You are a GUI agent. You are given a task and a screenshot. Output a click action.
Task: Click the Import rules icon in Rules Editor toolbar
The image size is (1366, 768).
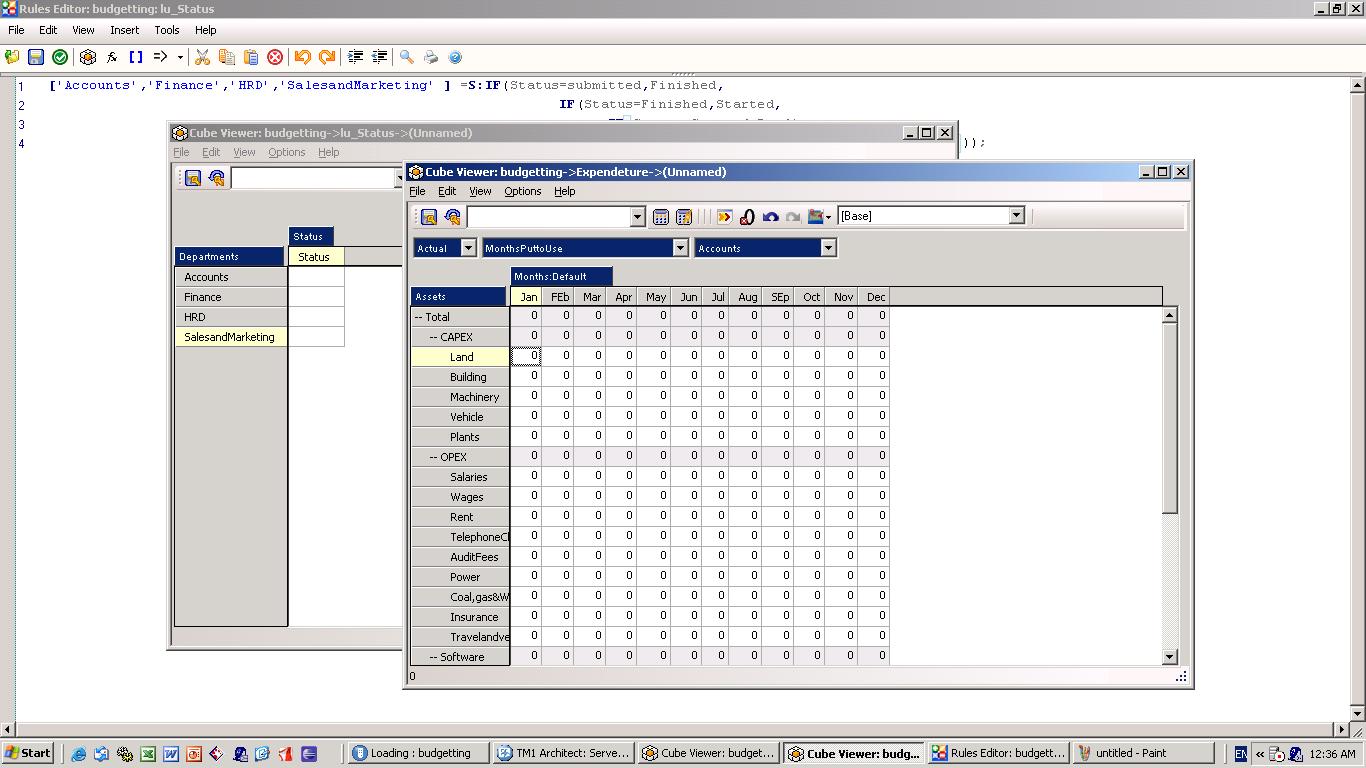click(12, 57)
